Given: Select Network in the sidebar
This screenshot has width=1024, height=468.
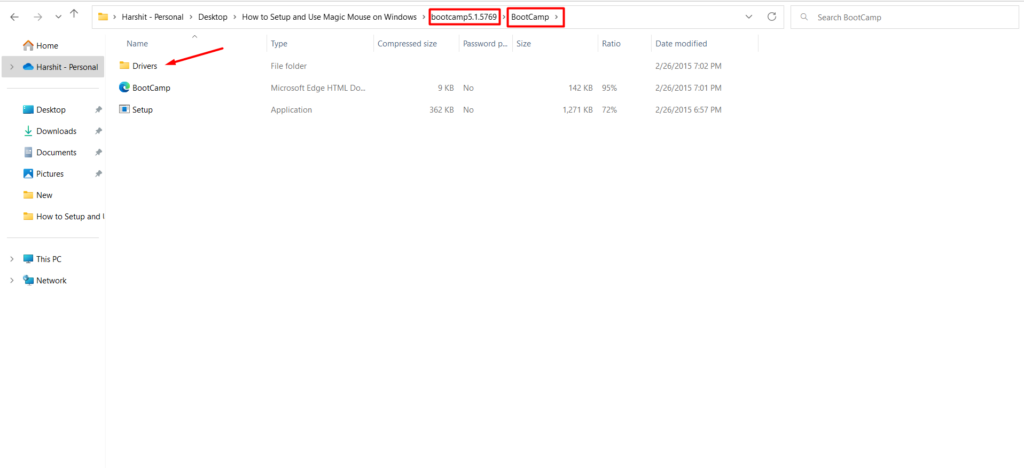Looking at the screenshot, I should [51, 281].
